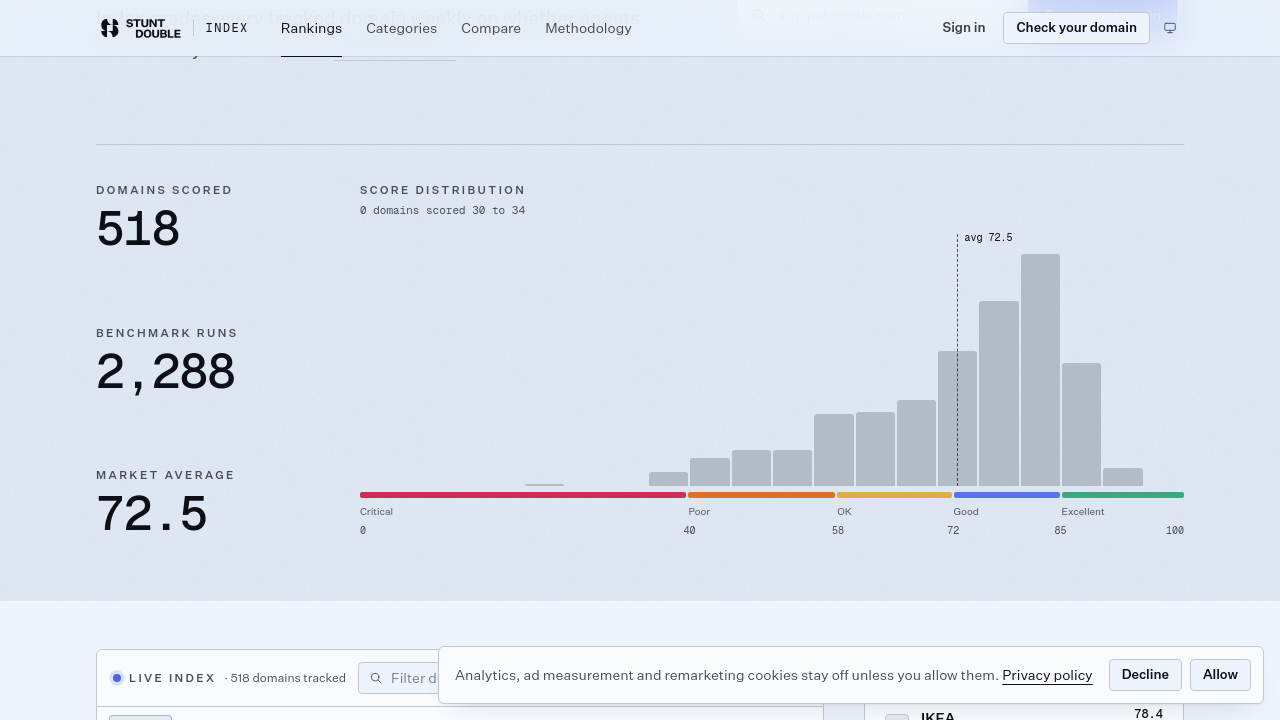Click the "SCORE DISTRIBUTION" heading

click(443, 190)
